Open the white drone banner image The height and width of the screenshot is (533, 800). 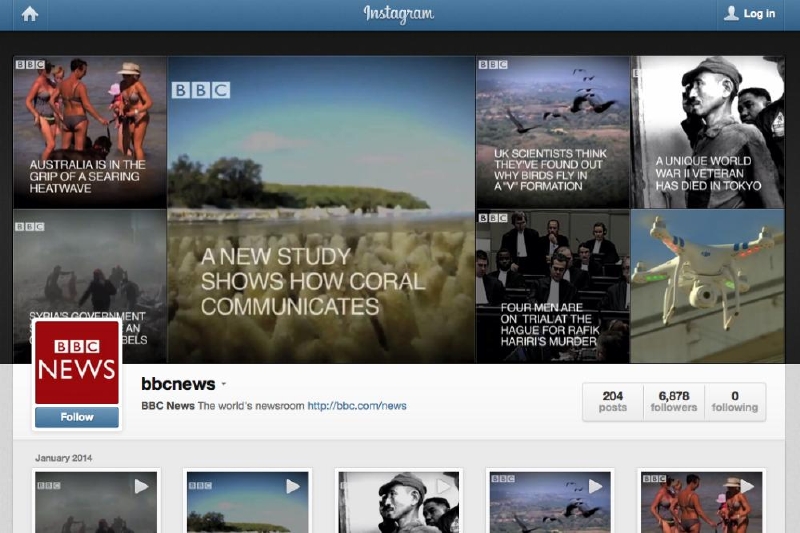pyautogui.click(x=708, y=286)
